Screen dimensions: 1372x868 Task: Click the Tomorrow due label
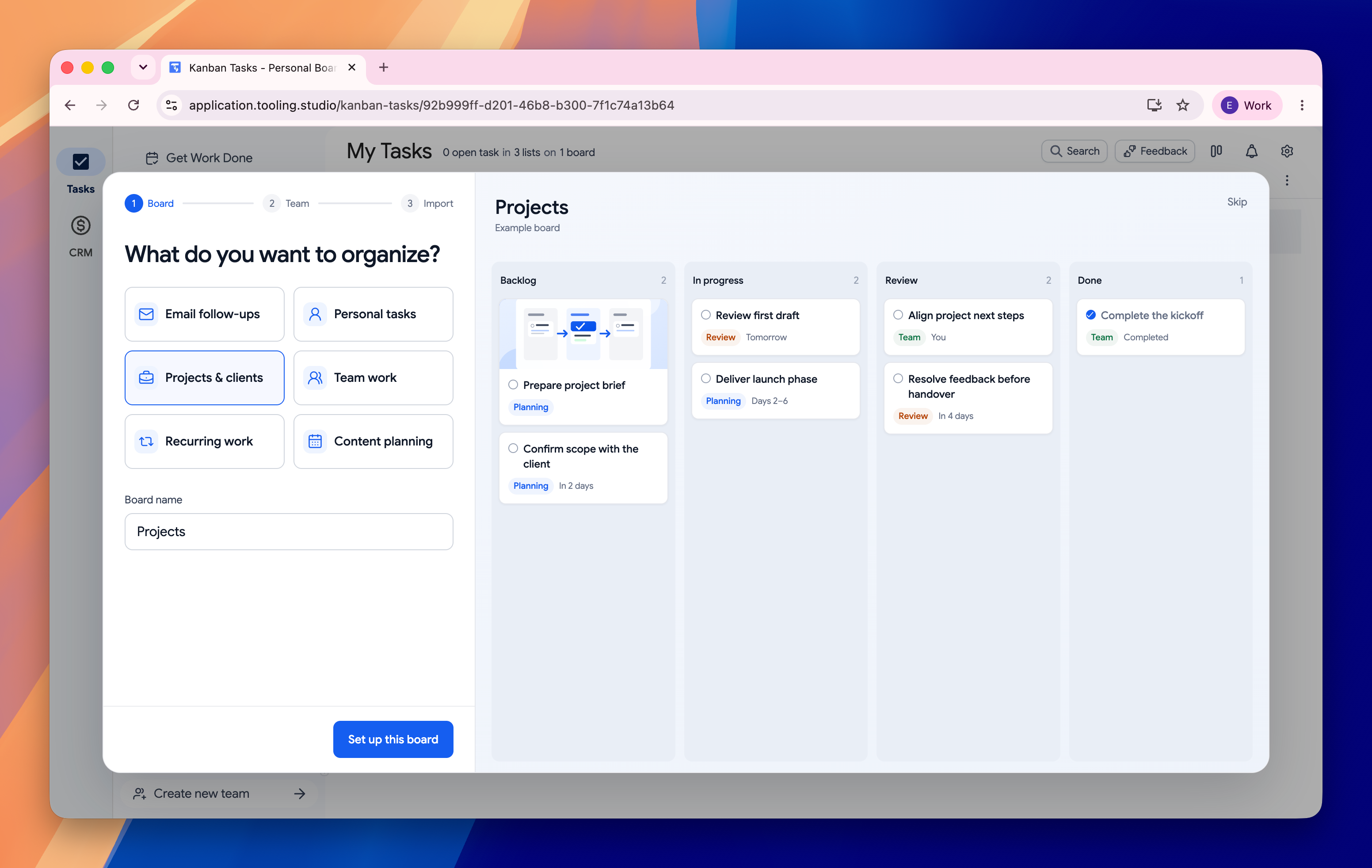766,337
